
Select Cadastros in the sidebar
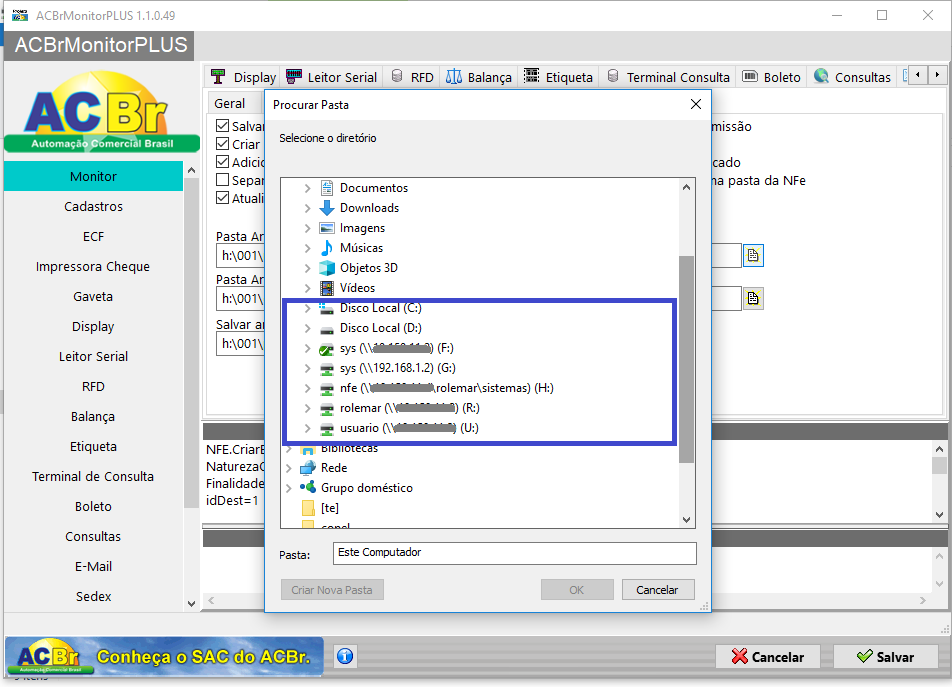[94, 206]
